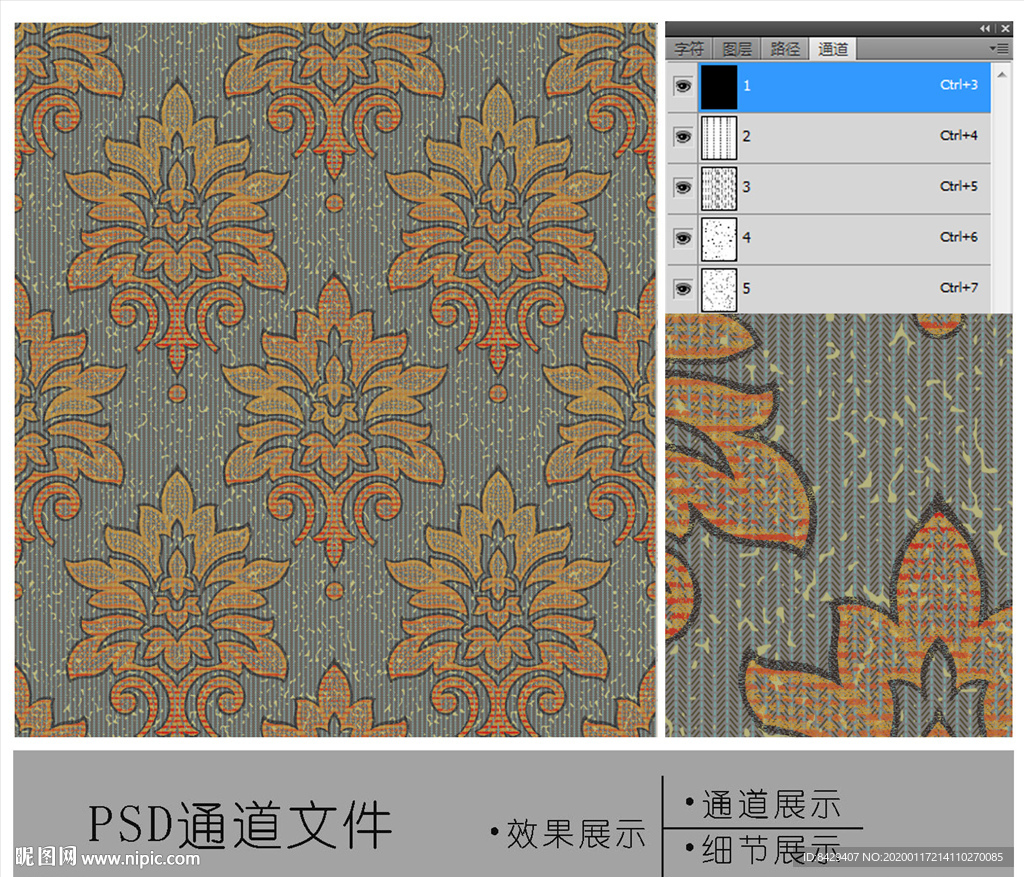Click the thumbnail of channel 5

pyautogui.click(x=718, y=289)
